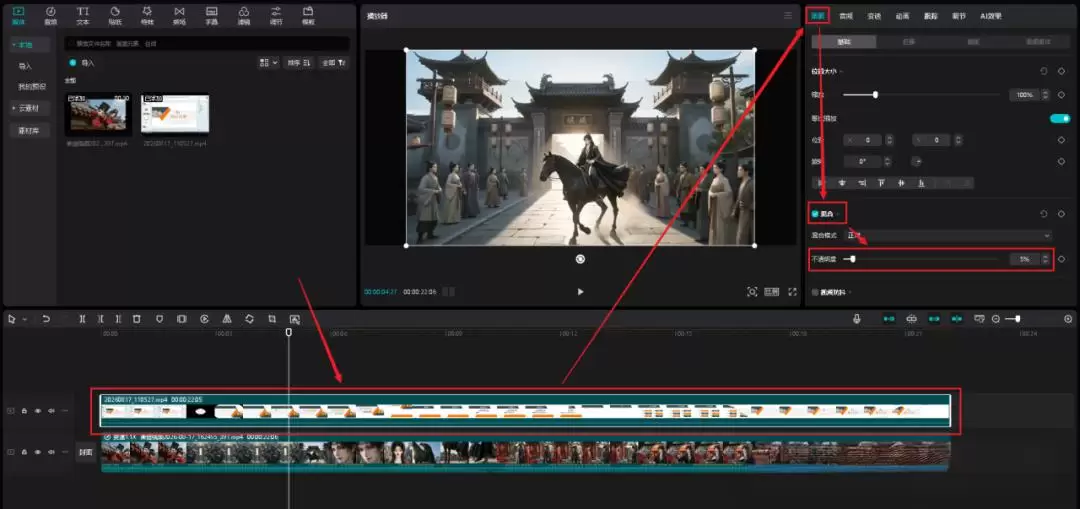Toggle the uniform scaling switch
The image size is (1080, 509).
1060,118
